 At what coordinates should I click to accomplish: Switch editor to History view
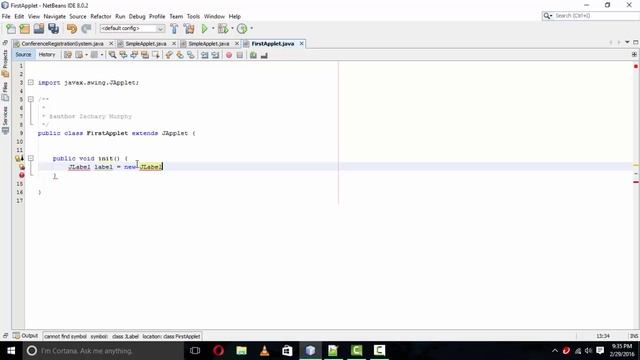pyautogui.click(x=47, y=54)
